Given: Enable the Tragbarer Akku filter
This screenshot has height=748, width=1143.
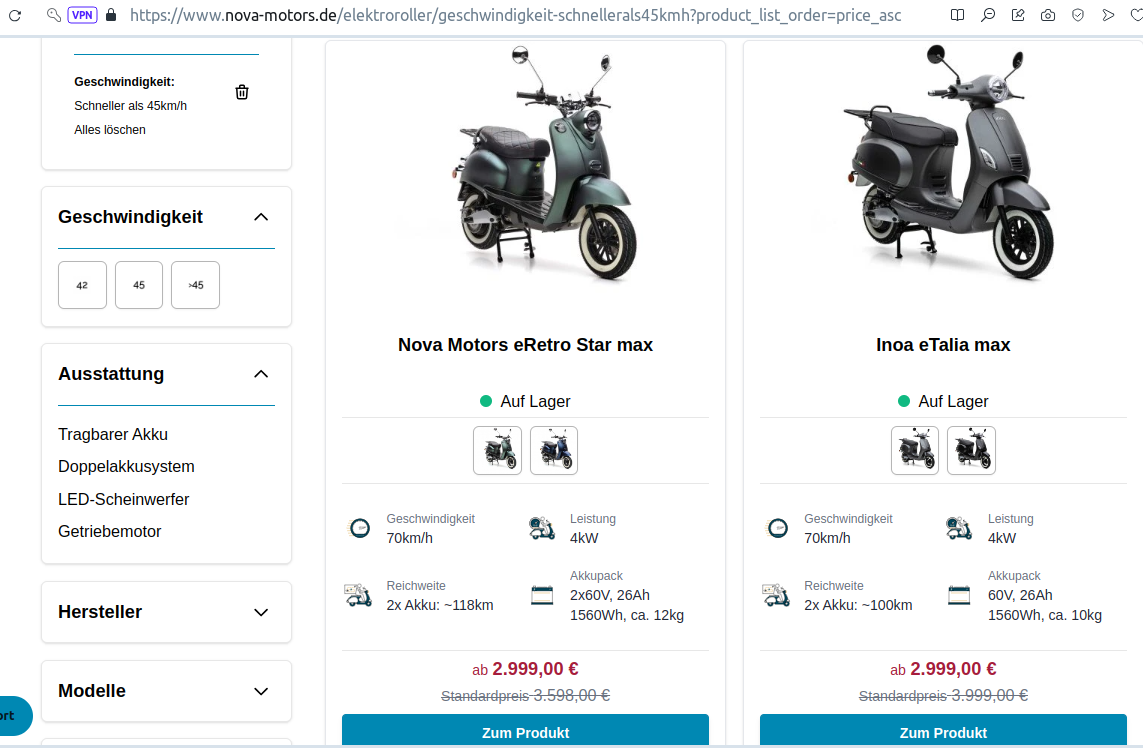Looking at the screenshot, I should click(113, 434).
